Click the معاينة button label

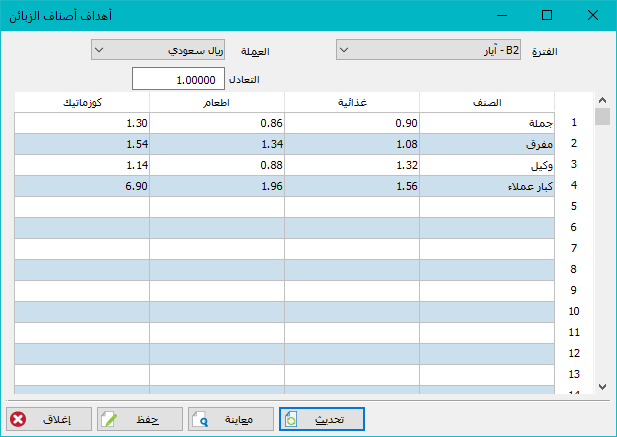(239, 420)
